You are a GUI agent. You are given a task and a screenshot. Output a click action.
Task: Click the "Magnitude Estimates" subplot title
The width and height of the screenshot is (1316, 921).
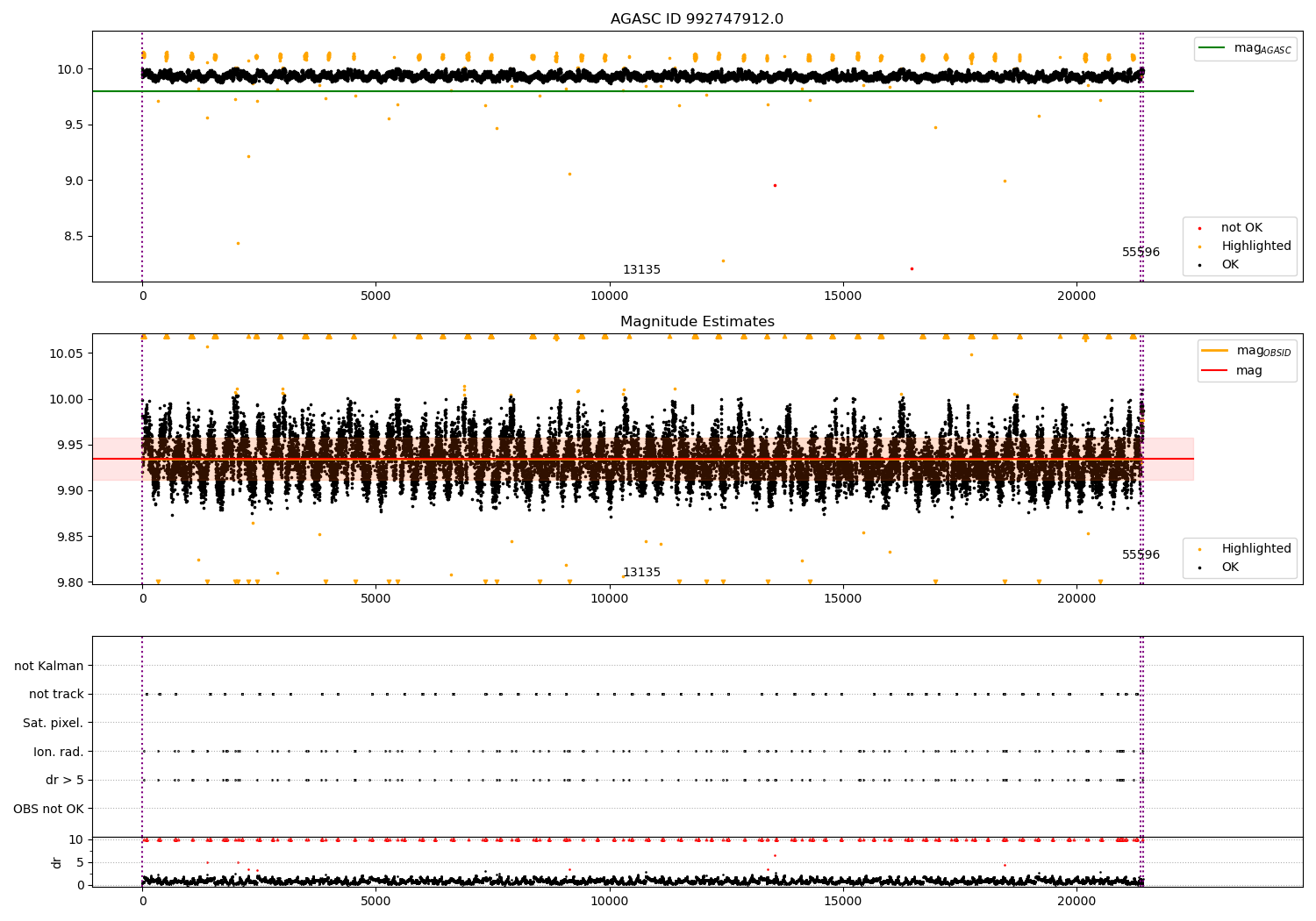pyautogui.click(x=697, y=322)
